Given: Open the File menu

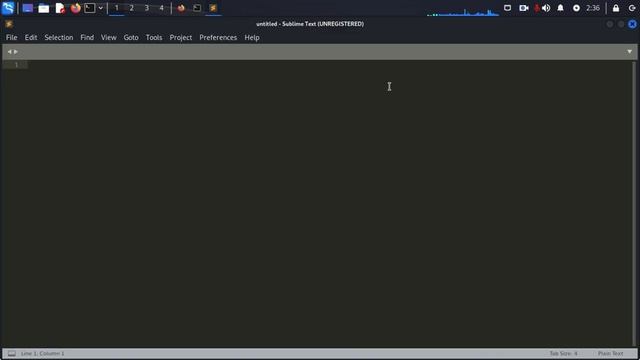Looking at the screenshot, I should (11, 38).
